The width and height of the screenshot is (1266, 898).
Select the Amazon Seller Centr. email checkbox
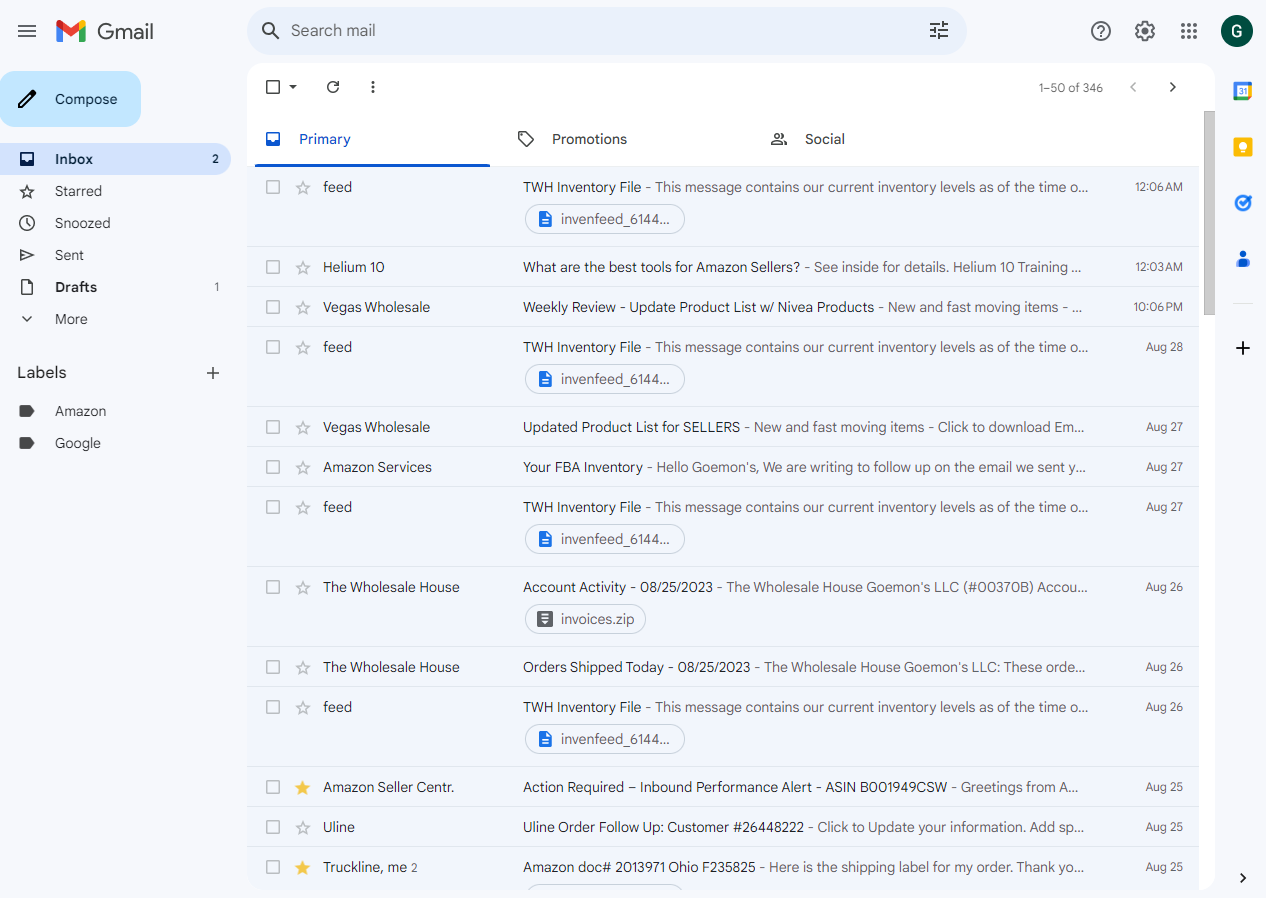tap(273, 787)
